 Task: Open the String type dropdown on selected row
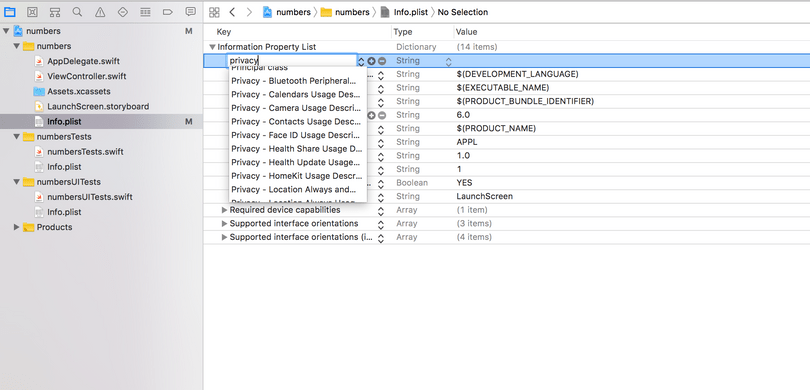coord(448,61)
